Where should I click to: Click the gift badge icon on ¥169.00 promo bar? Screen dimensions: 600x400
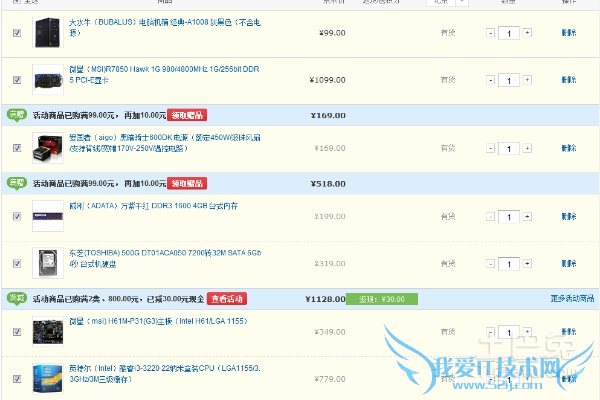pyautogui.click(x=16, y=115)
